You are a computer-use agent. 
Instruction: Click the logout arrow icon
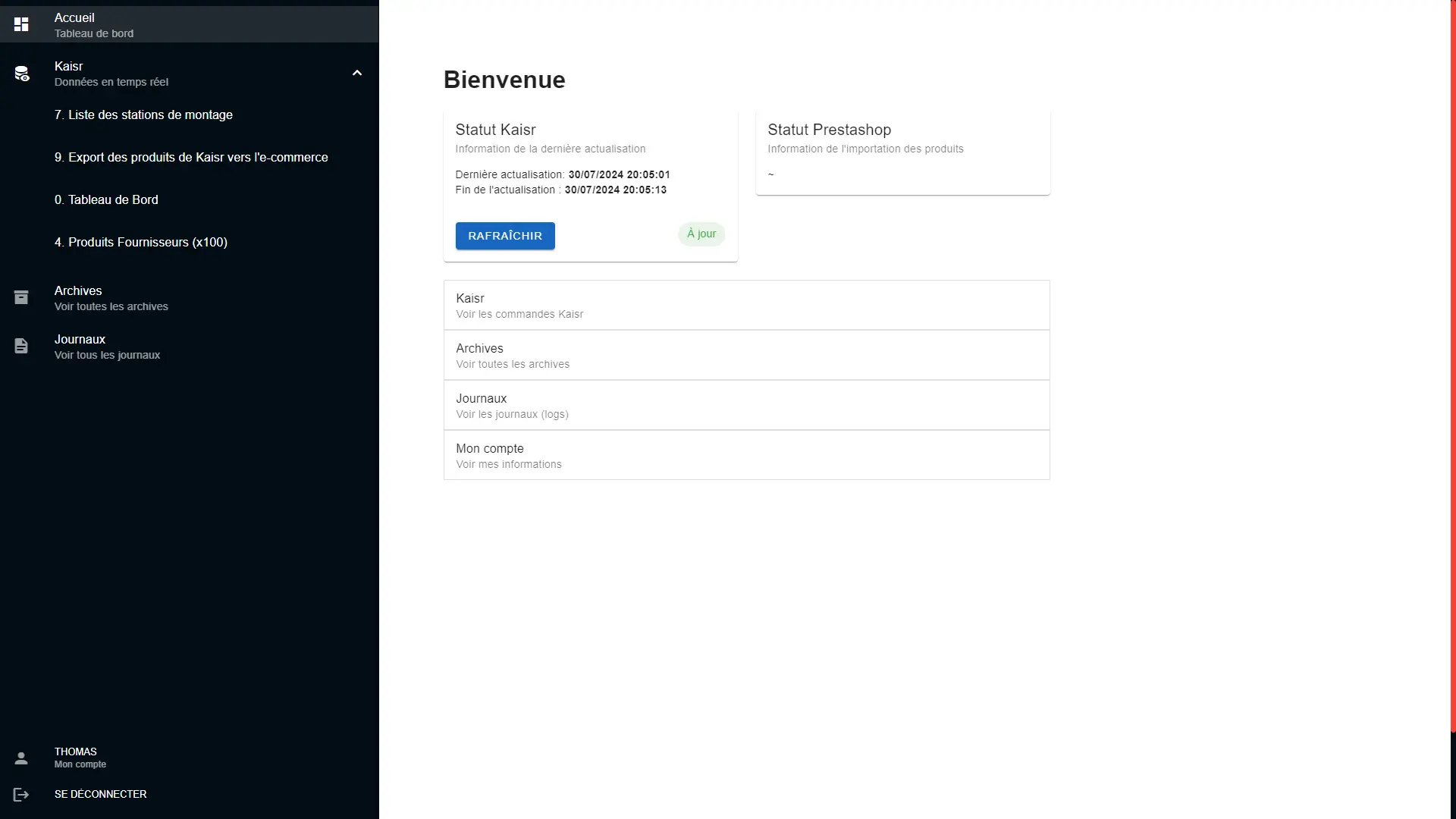pyautogui.click(x=21, y=794)
